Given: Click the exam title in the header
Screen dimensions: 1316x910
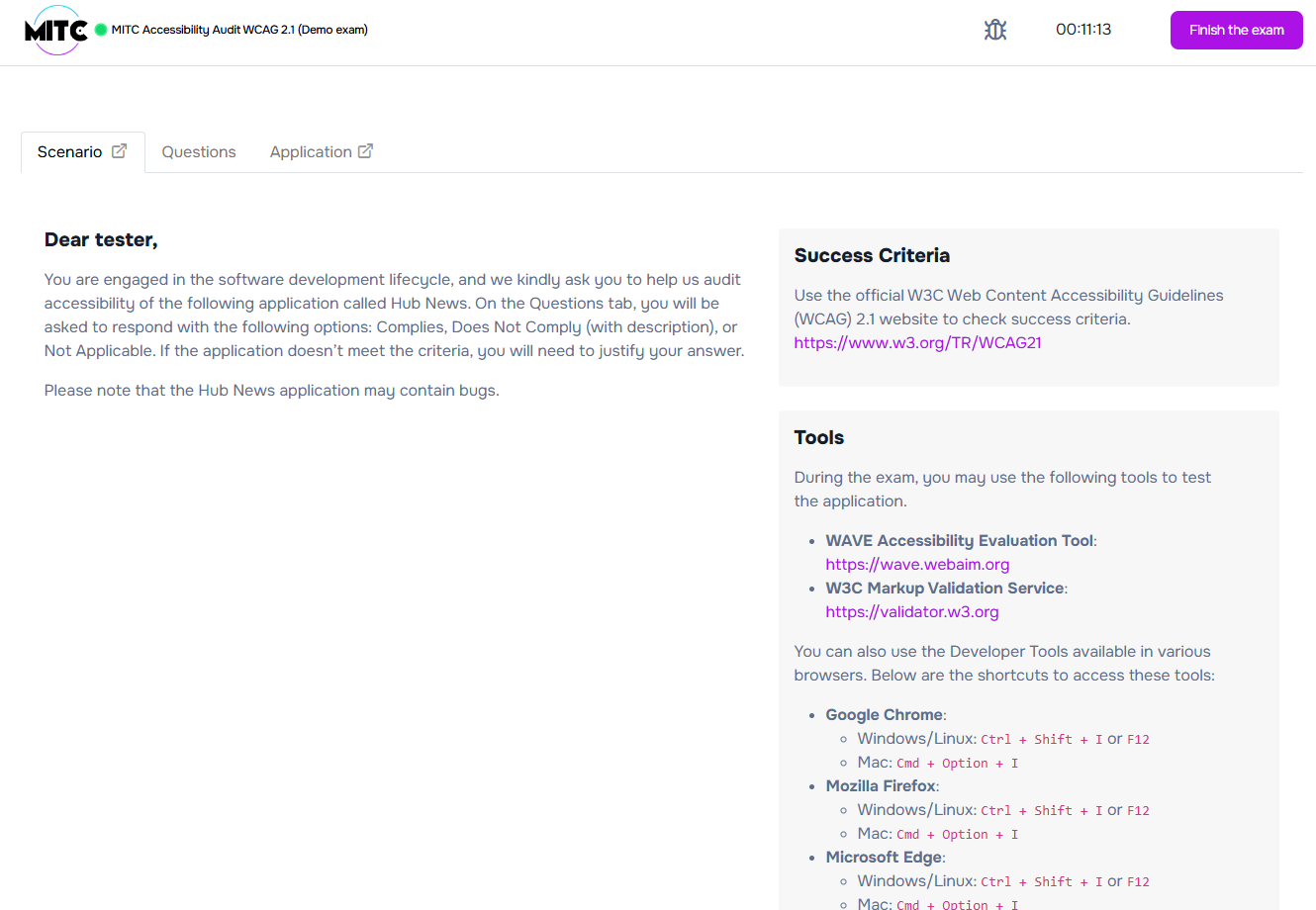Looking at the screenshot, I should (240, 30).
